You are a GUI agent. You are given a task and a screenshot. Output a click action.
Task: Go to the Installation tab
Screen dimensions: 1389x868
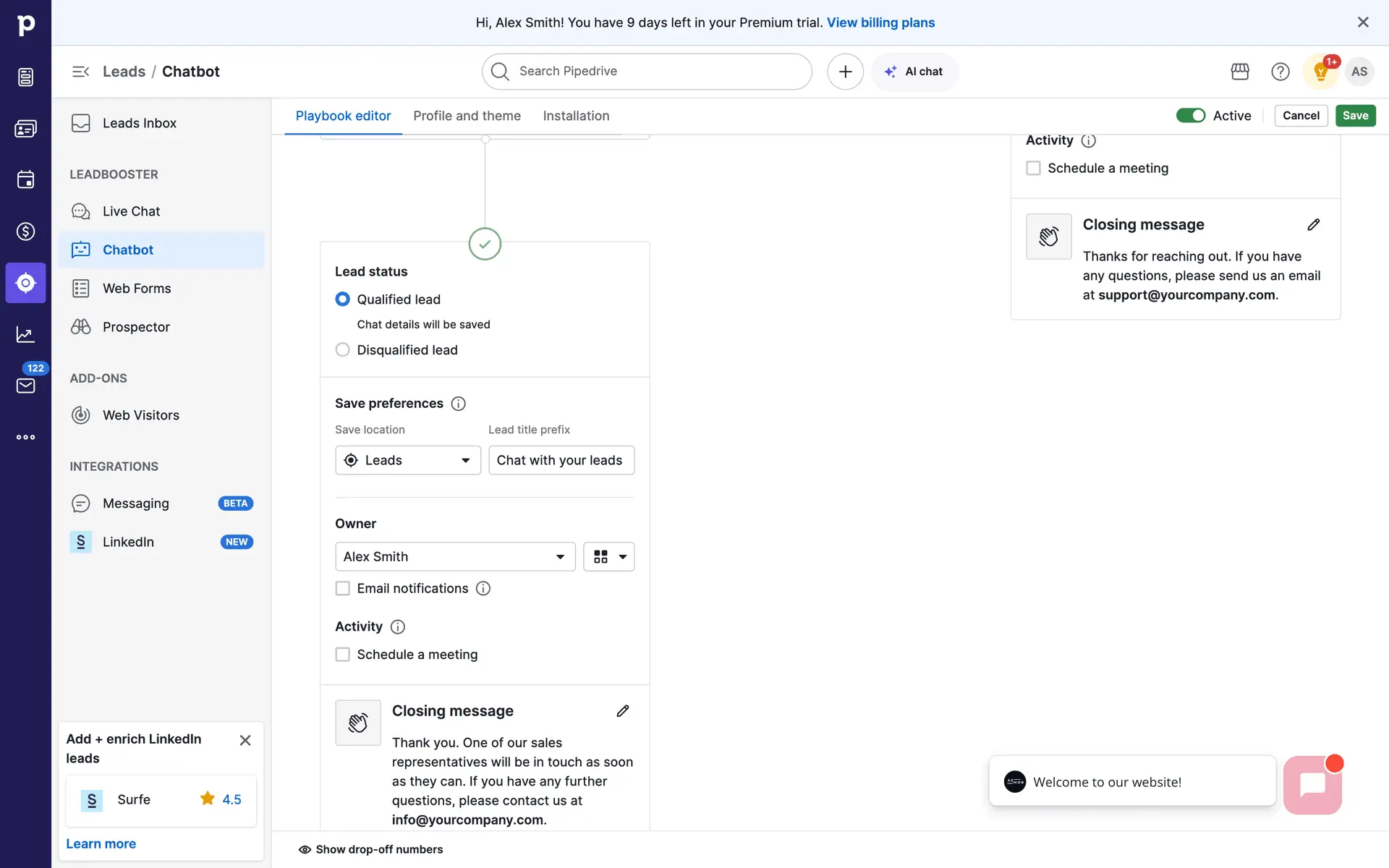click(x=576, y=116)
